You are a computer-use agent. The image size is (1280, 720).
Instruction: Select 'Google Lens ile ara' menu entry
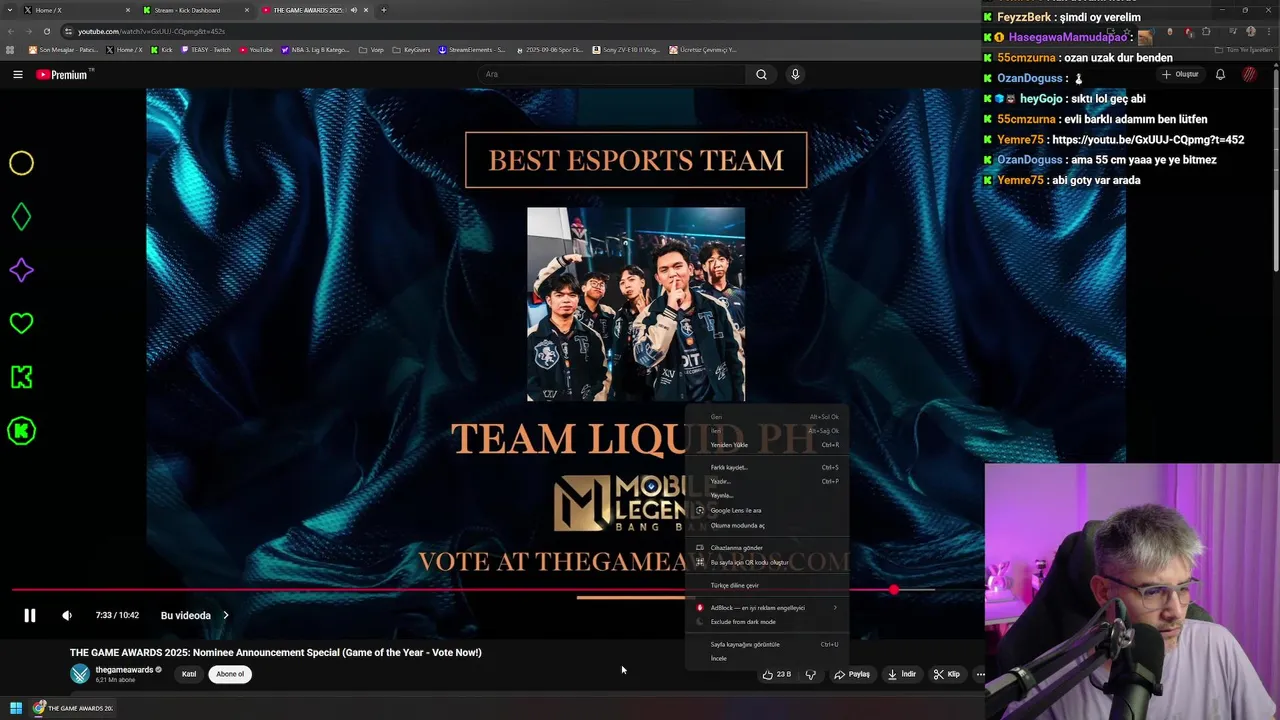pos(768,510)
